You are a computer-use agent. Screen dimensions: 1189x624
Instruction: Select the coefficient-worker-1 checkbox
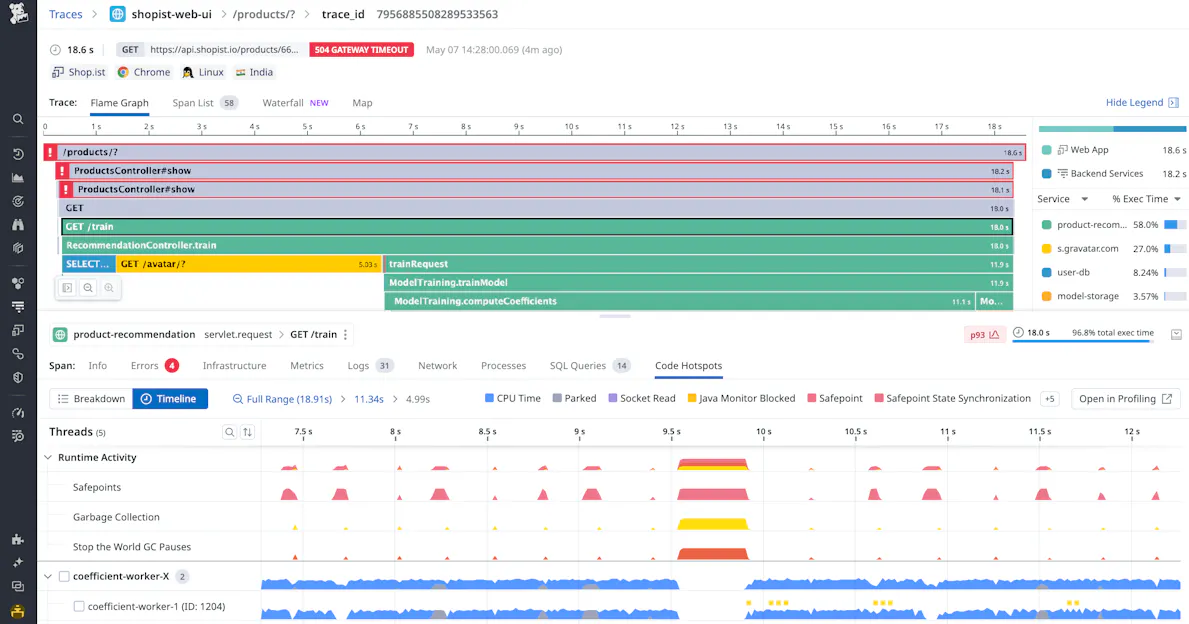tap(79, 606)
